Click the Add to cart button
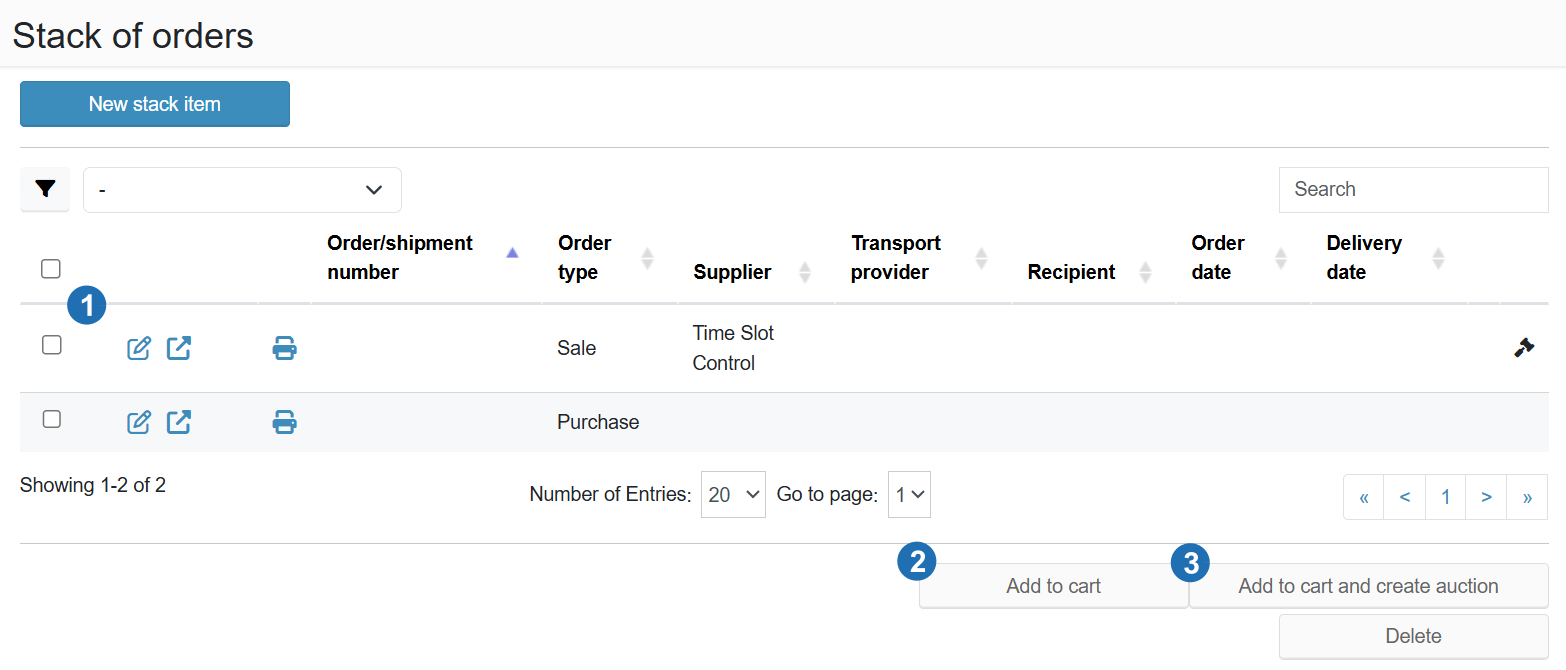 click(1054, 587)
